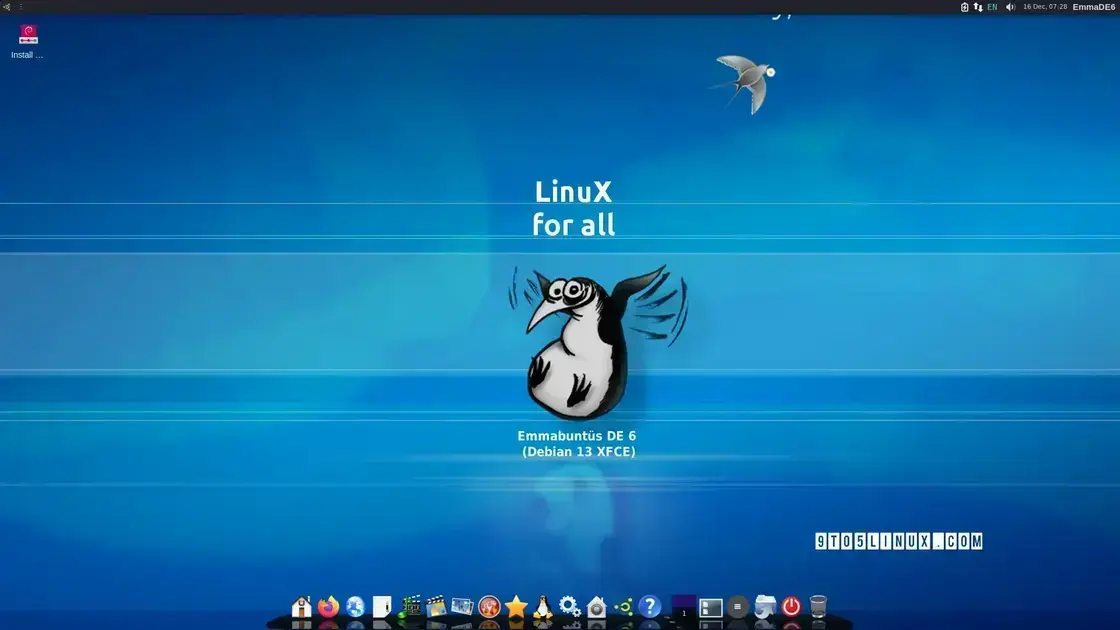Open the green audio-video film icon in dock
The height and width of the screenshot is (630, 1120).
tap(409, 606)
